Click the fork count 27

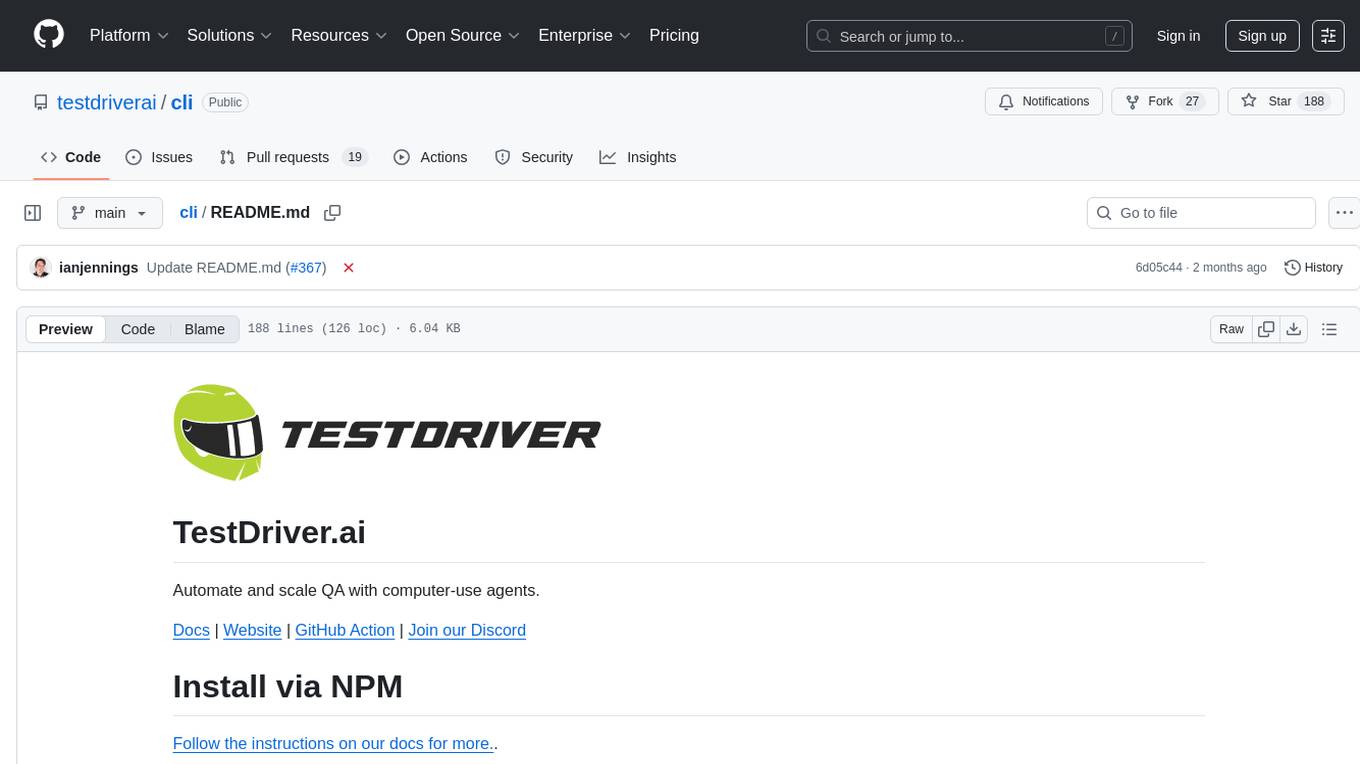click(1191, 101)
